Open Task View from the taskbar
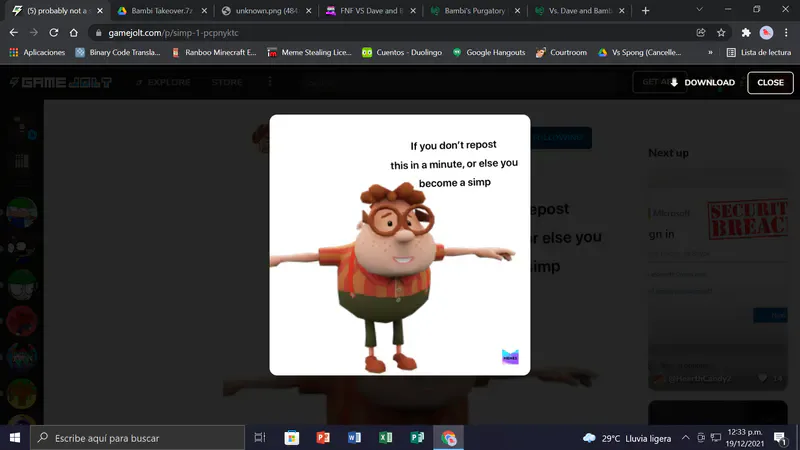This screenshot has width=800, height=450. (x=260, y=438)
